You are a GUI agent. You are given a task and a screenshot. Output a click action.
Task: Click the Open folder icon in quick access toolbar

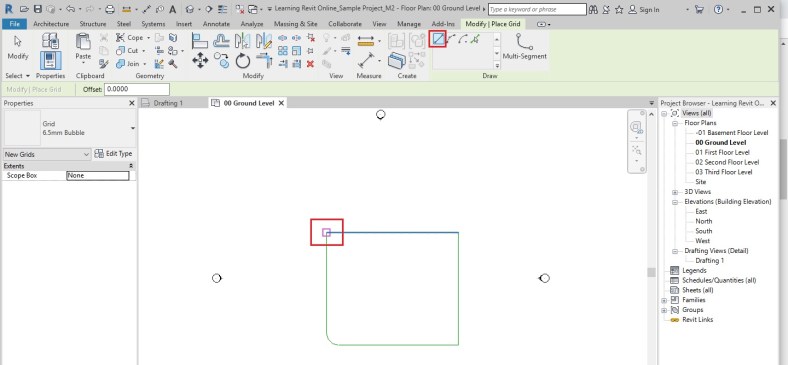[x=24, y=9]
